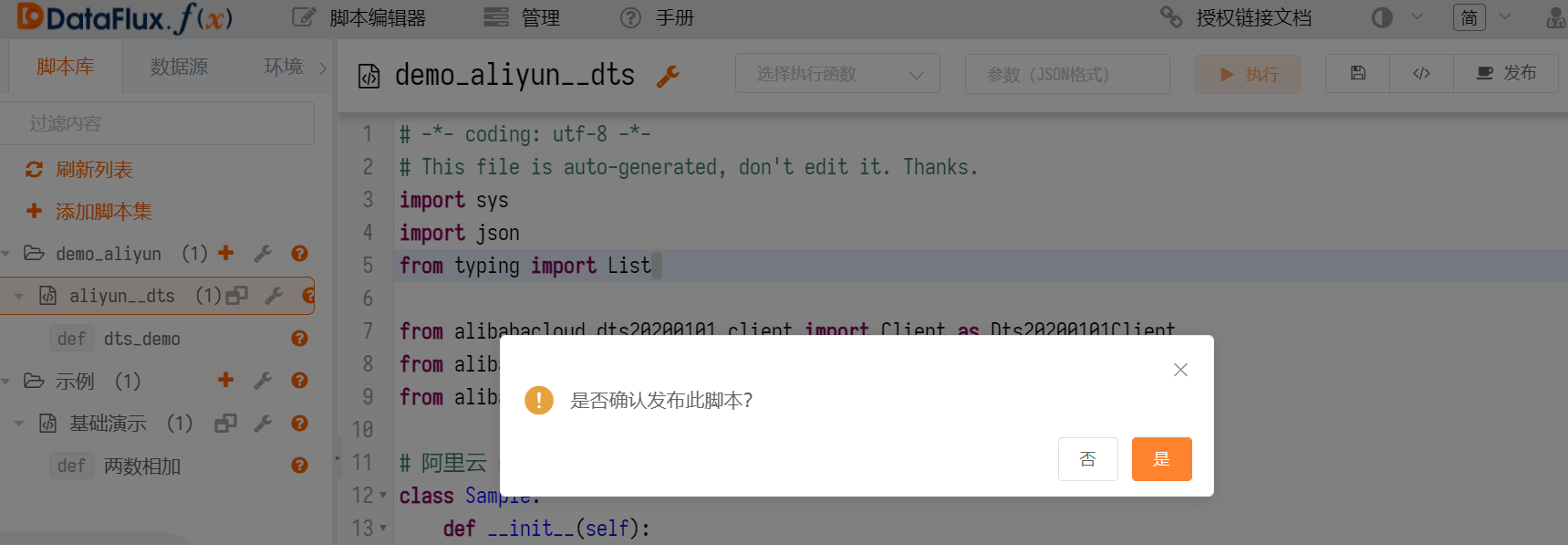The image size is (1568, 545).
Task: Collapse code fold at line 12
Action: 383,496
